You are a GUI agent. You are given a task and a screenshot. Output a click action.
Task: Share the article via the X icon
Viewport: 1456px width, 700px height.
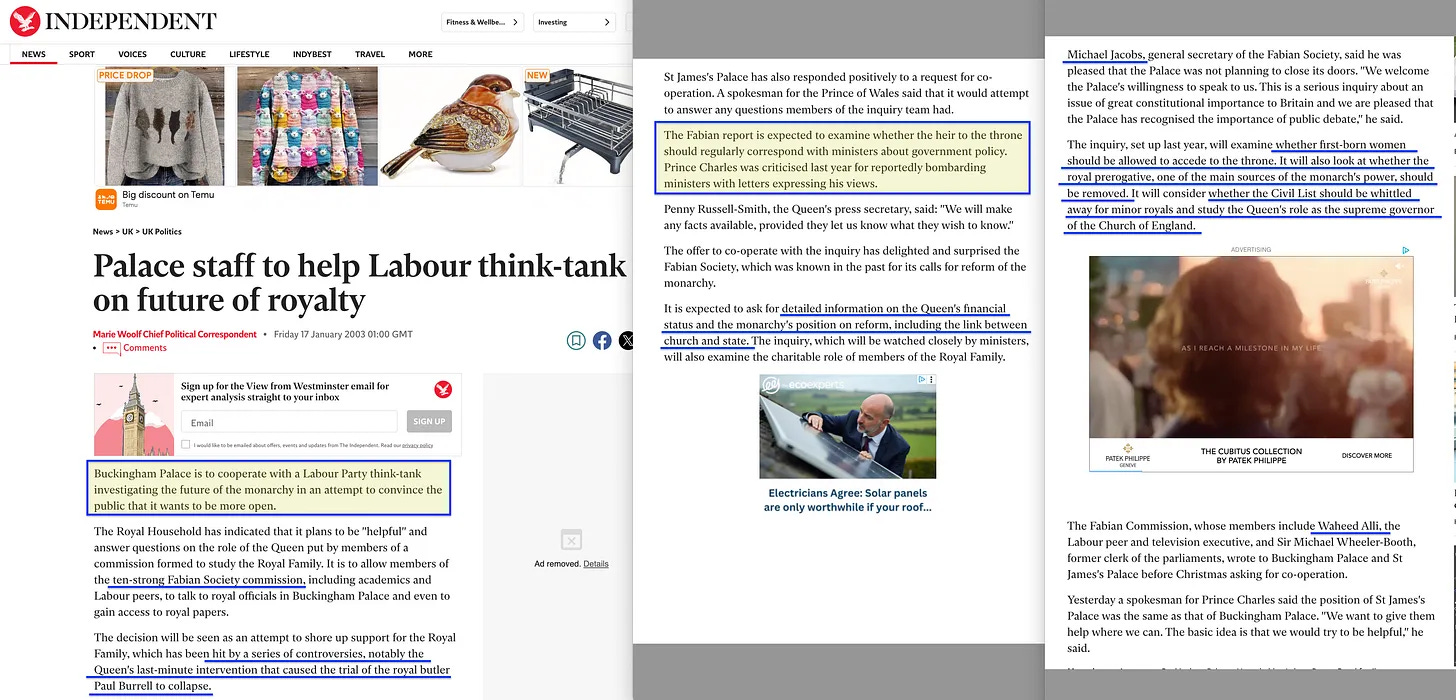pos(627,341)
